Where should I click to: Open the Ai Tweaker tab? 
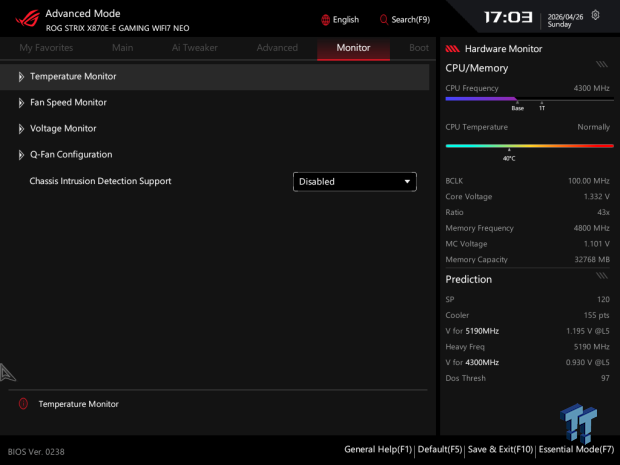(195, 48)
